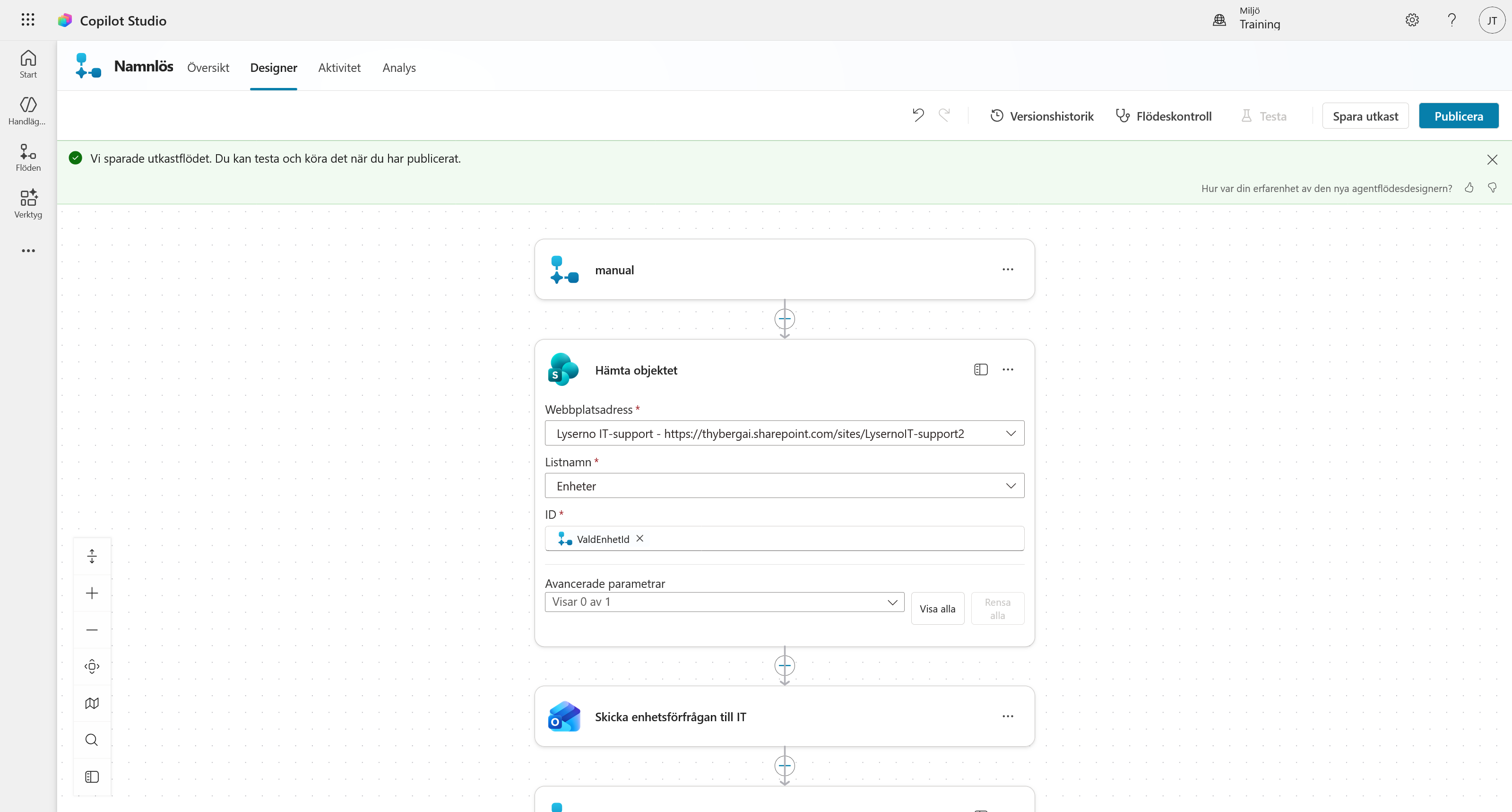Open JT account avatar
This screenshot has height=812, width=1512.
click(x=1492, y=20)
